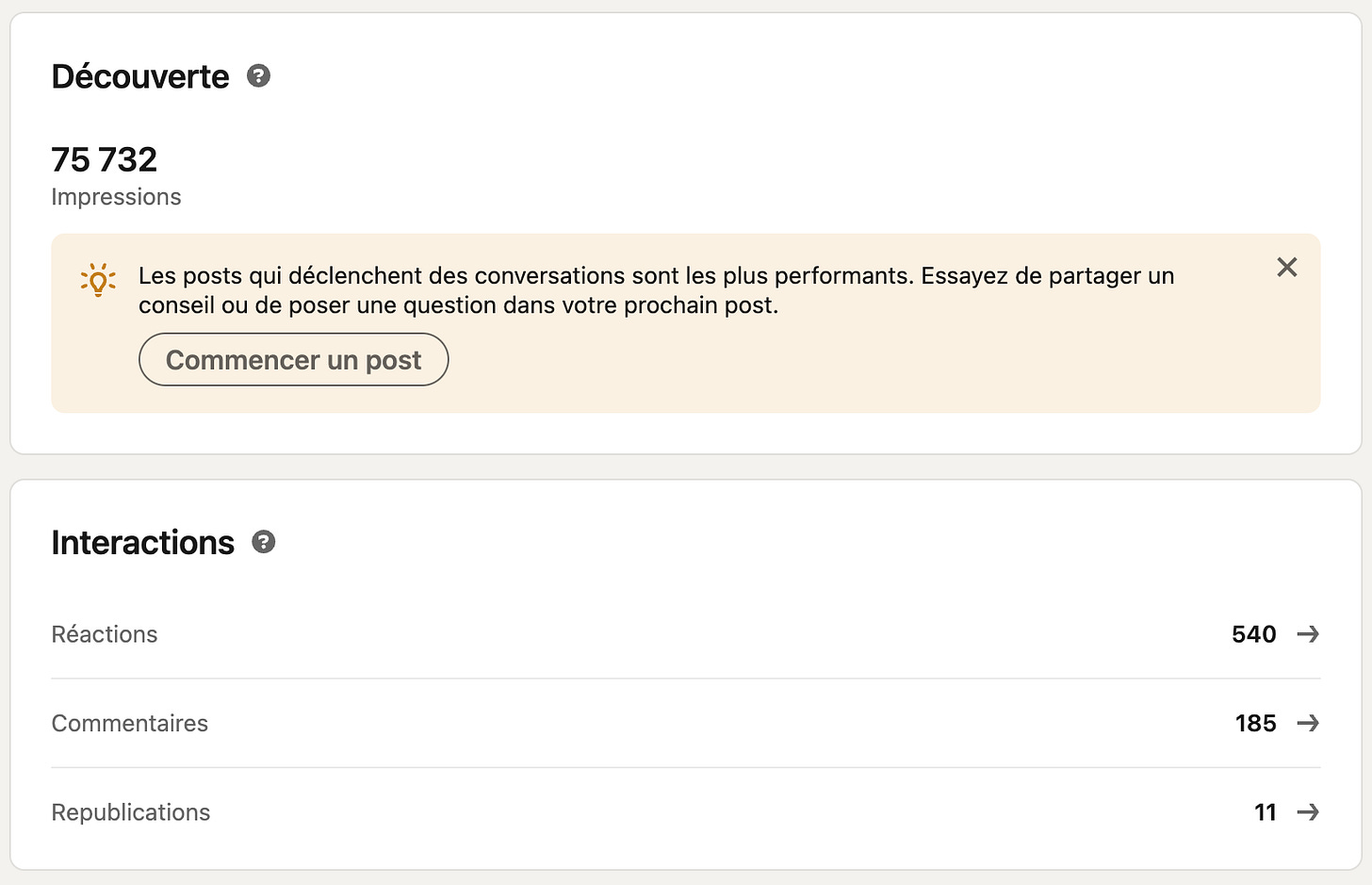This screenshot has height=885, width=1372.
Task: Click the 75 732 impressions figure
Action: [105, 160]
